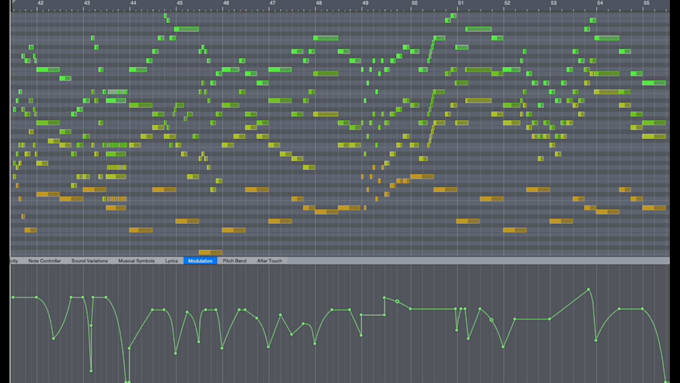Open the After Touch tab
The height and width of the screenshot is (383, 680).
coord(269,261)
